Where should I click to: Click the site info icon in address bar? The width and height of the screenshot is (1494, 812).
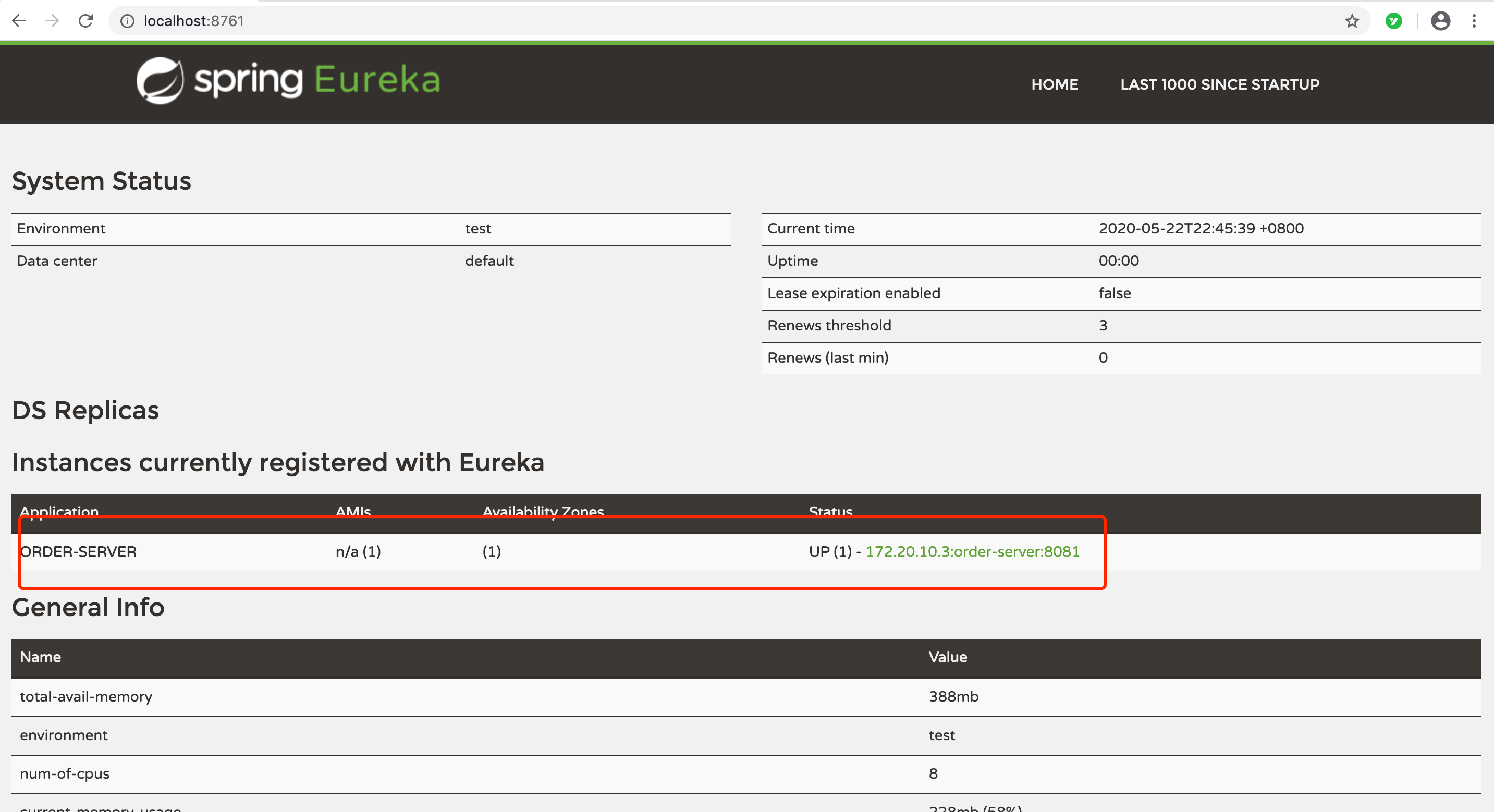click(x=127, y=21)
